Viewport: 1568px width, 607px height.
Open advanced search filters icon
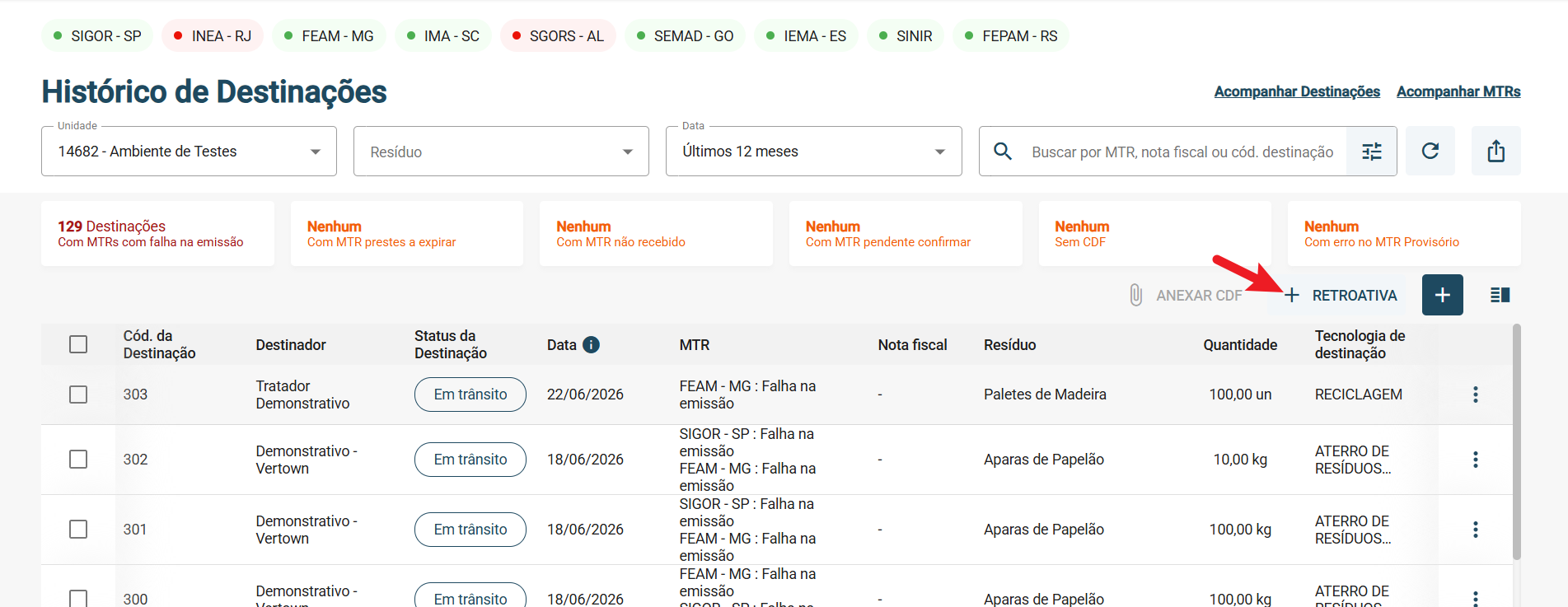1372,152
